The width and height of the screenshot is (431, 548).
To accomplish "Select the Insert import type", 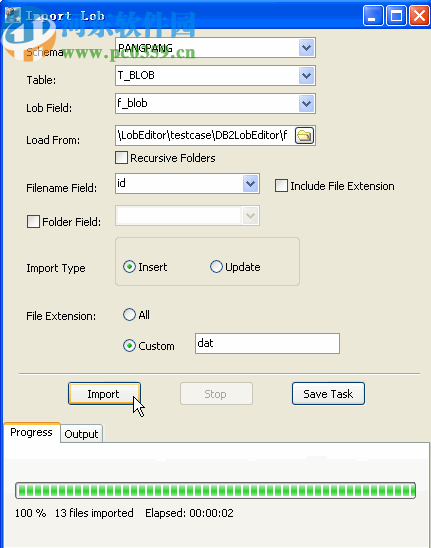I will click(129, 267).
